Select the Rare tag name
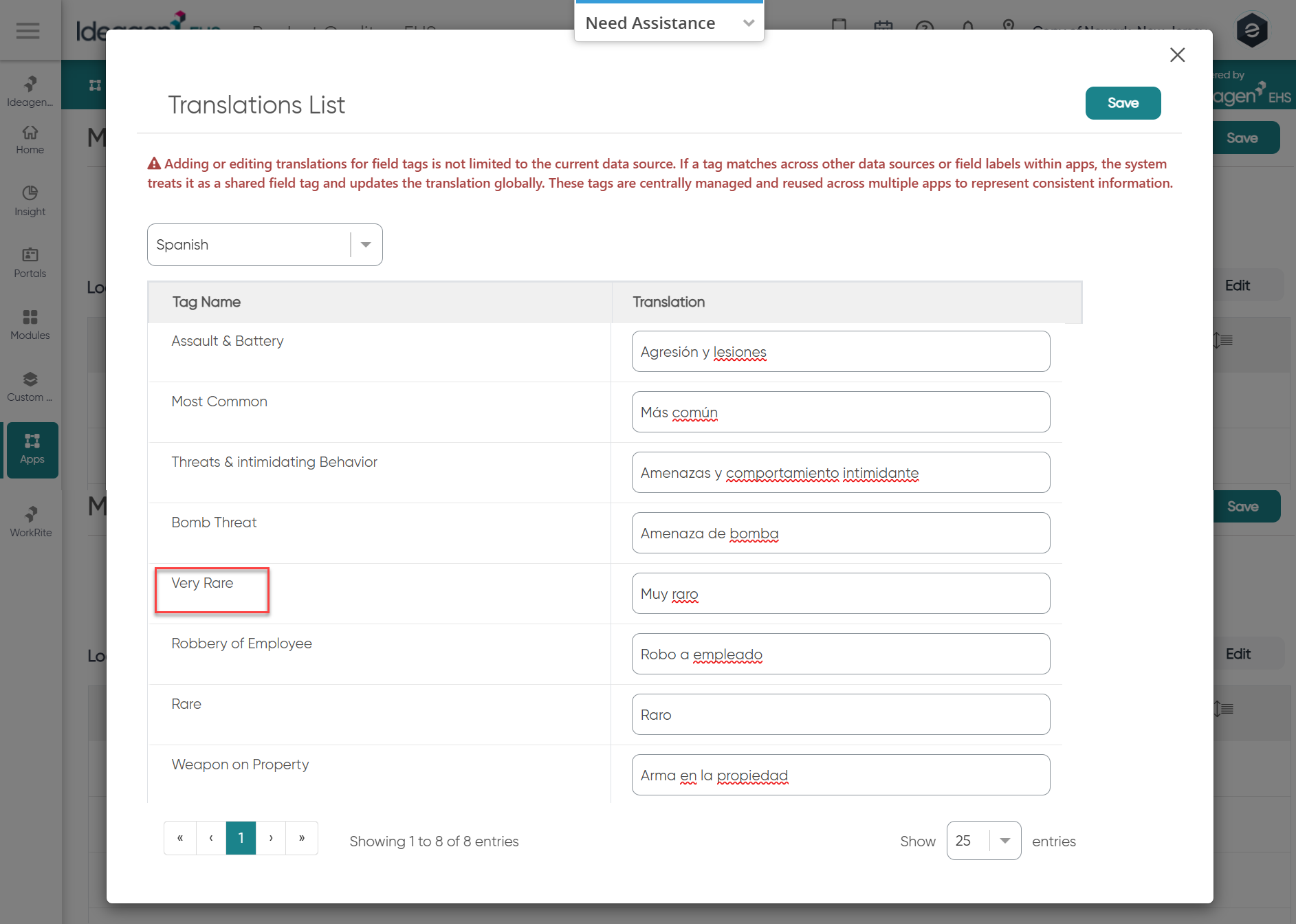1296x924 pixels. click(x=186, y=704)
